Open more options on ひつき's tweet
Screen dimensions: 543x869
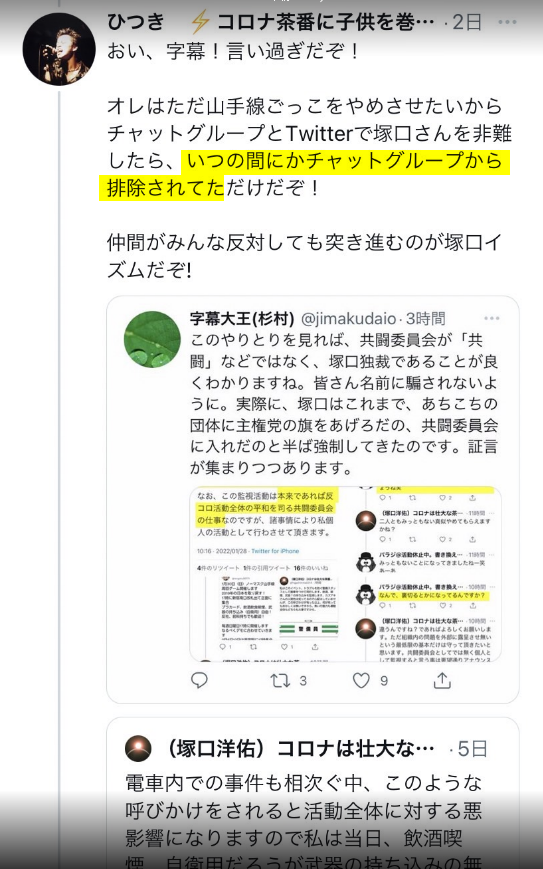(x=507, y=22)
